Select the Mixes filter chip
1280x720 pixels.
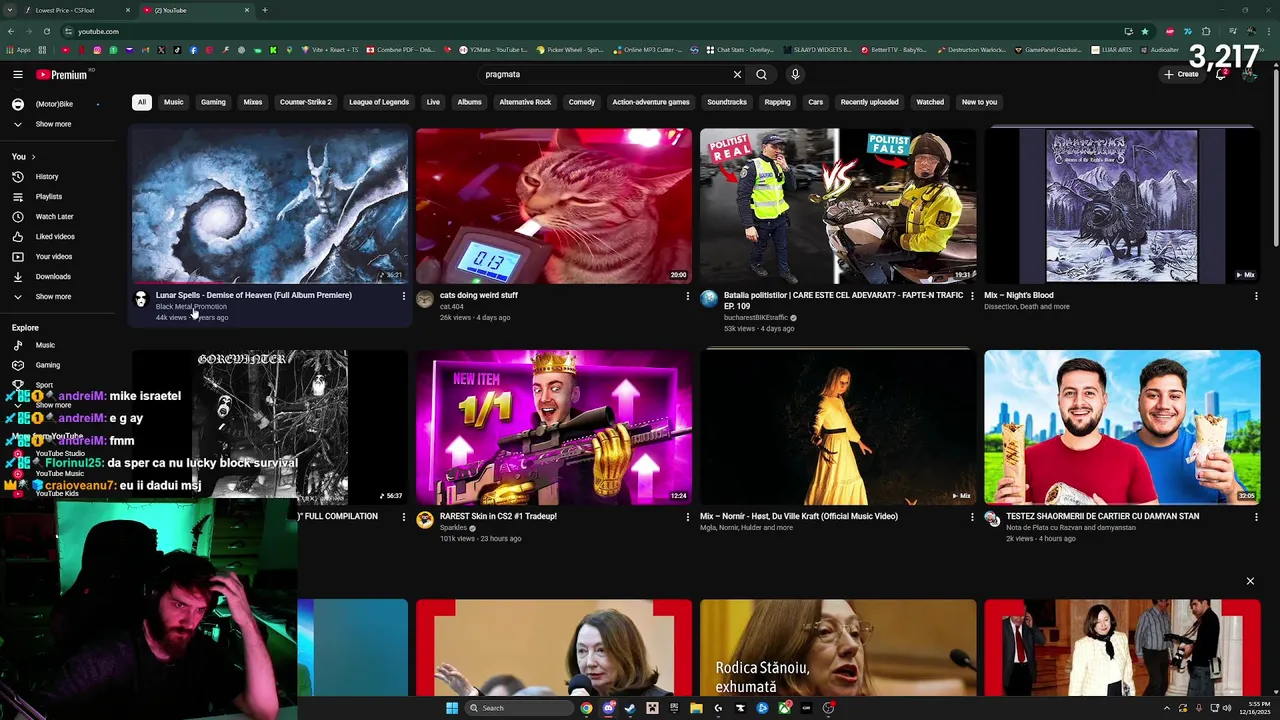253,102
